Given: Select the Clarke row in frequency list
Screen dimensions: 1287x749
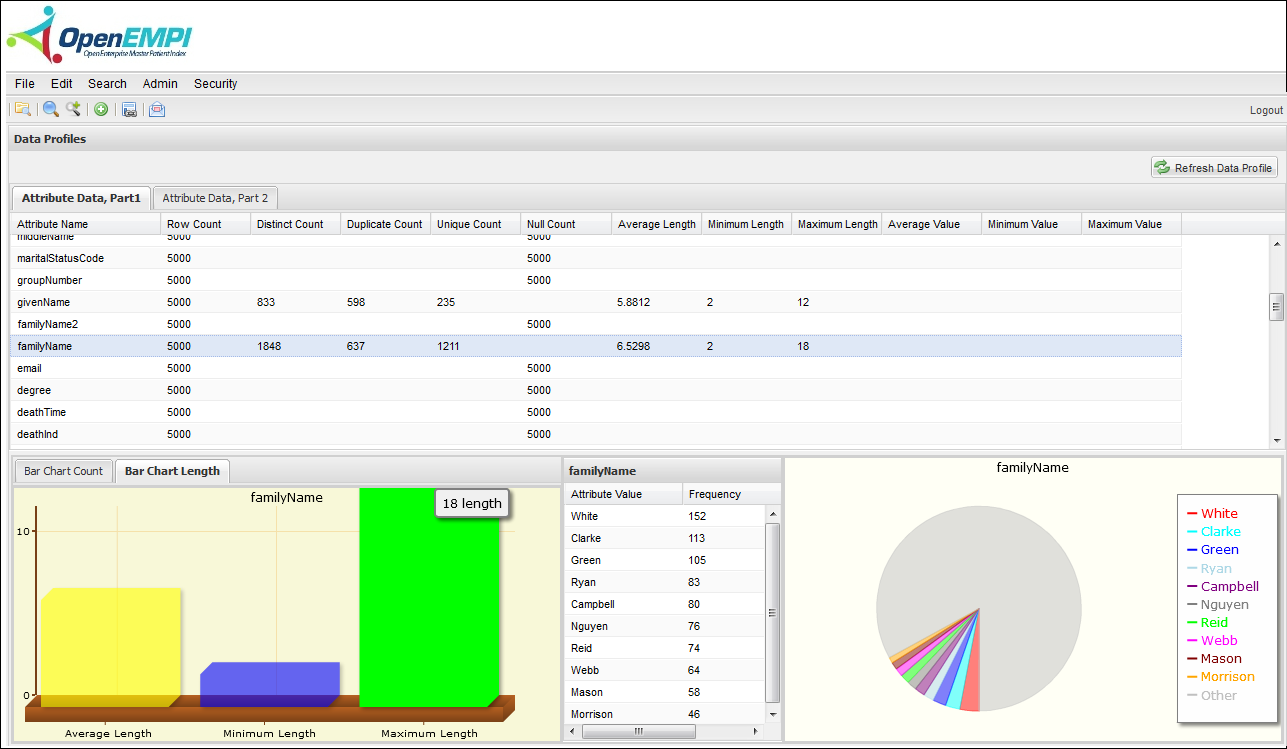Looking at the screenshot, I should (x=665, y=538).
